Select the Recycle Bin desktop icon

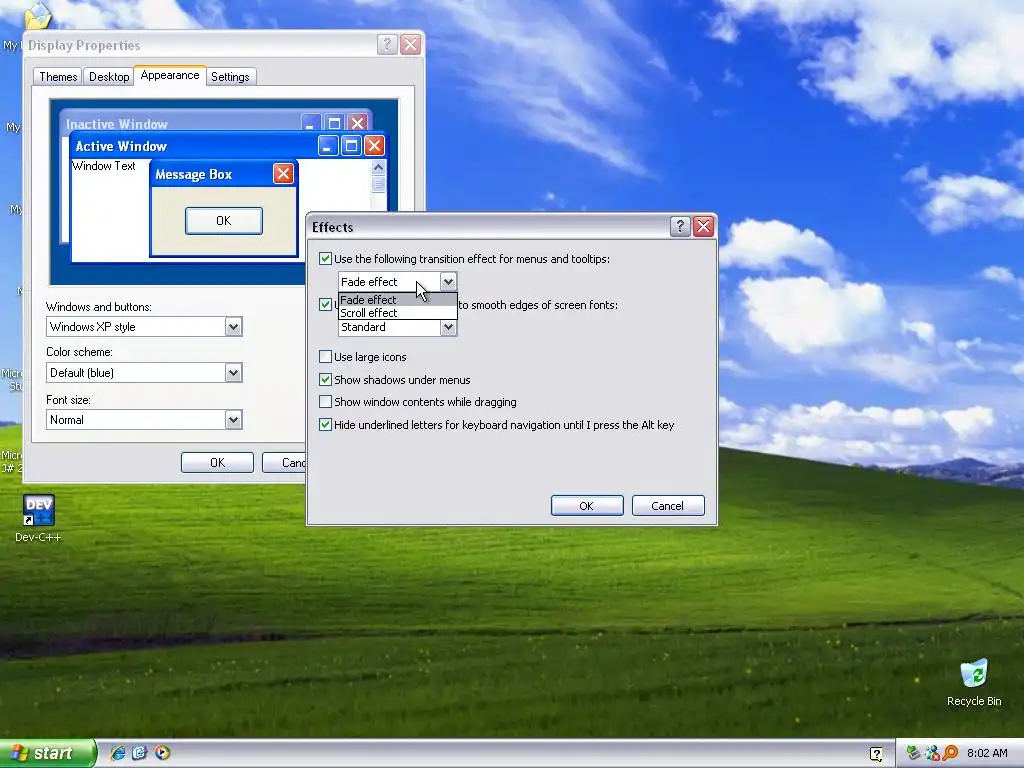pyautogui.click(x=974, y=682)
